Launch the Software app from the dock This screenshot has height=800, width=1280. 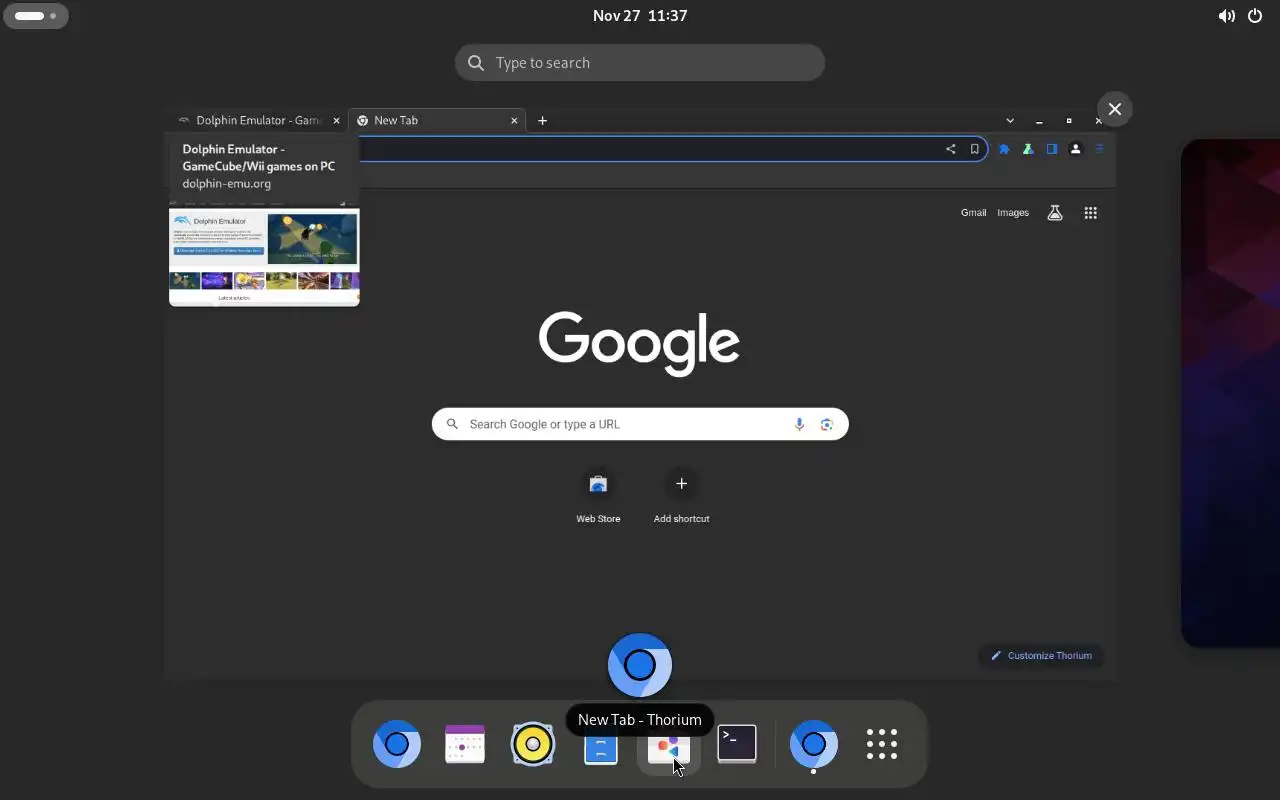tap(668, 746)
